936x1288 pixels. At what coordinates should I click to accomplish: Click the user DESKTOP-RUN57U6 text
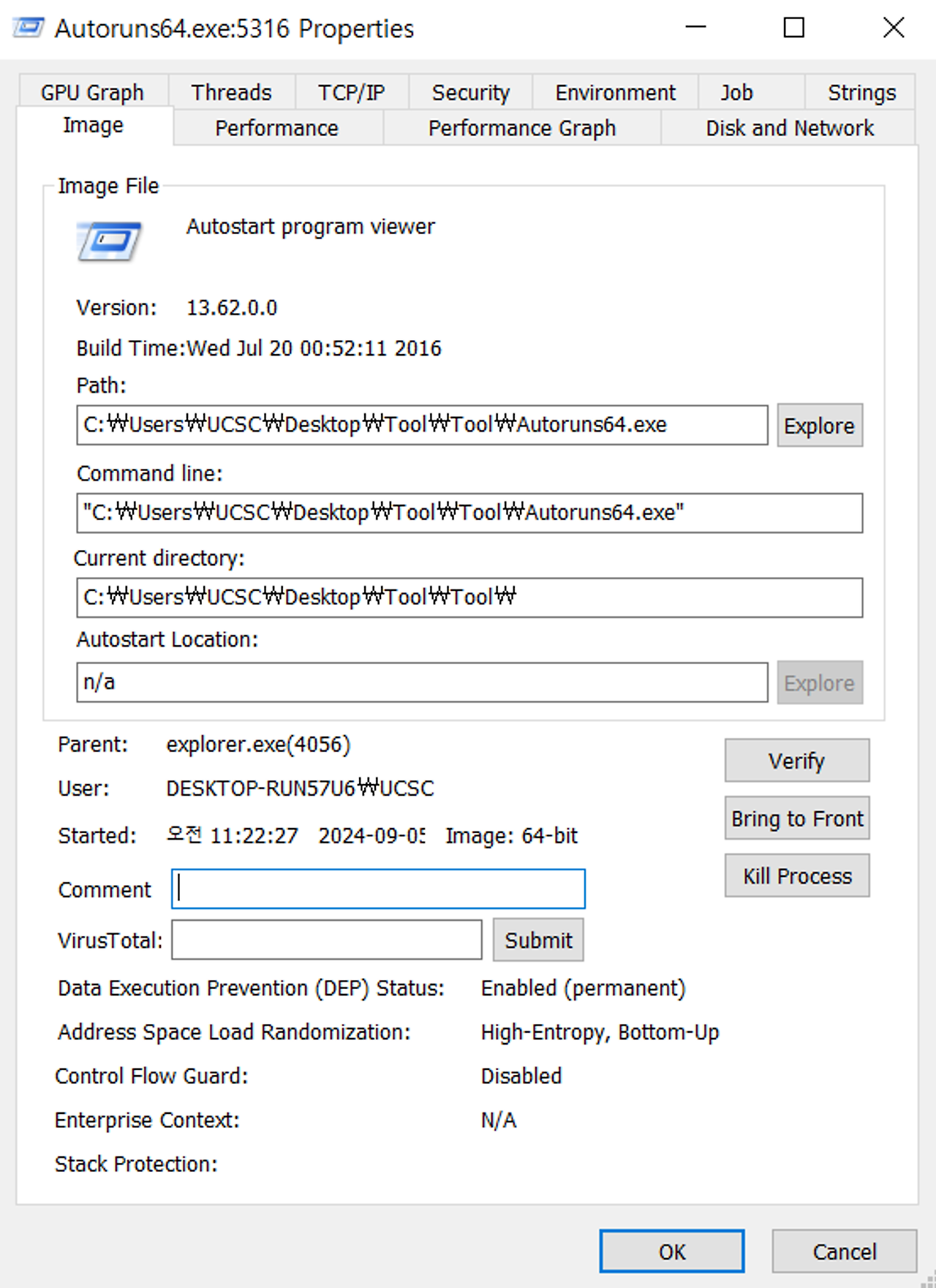click(300, 788)
